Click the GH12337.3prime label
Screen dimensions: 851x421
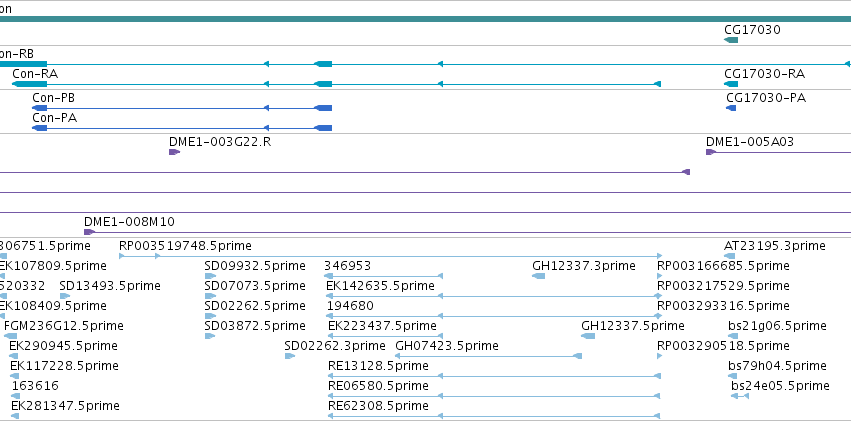click(583, 266)
